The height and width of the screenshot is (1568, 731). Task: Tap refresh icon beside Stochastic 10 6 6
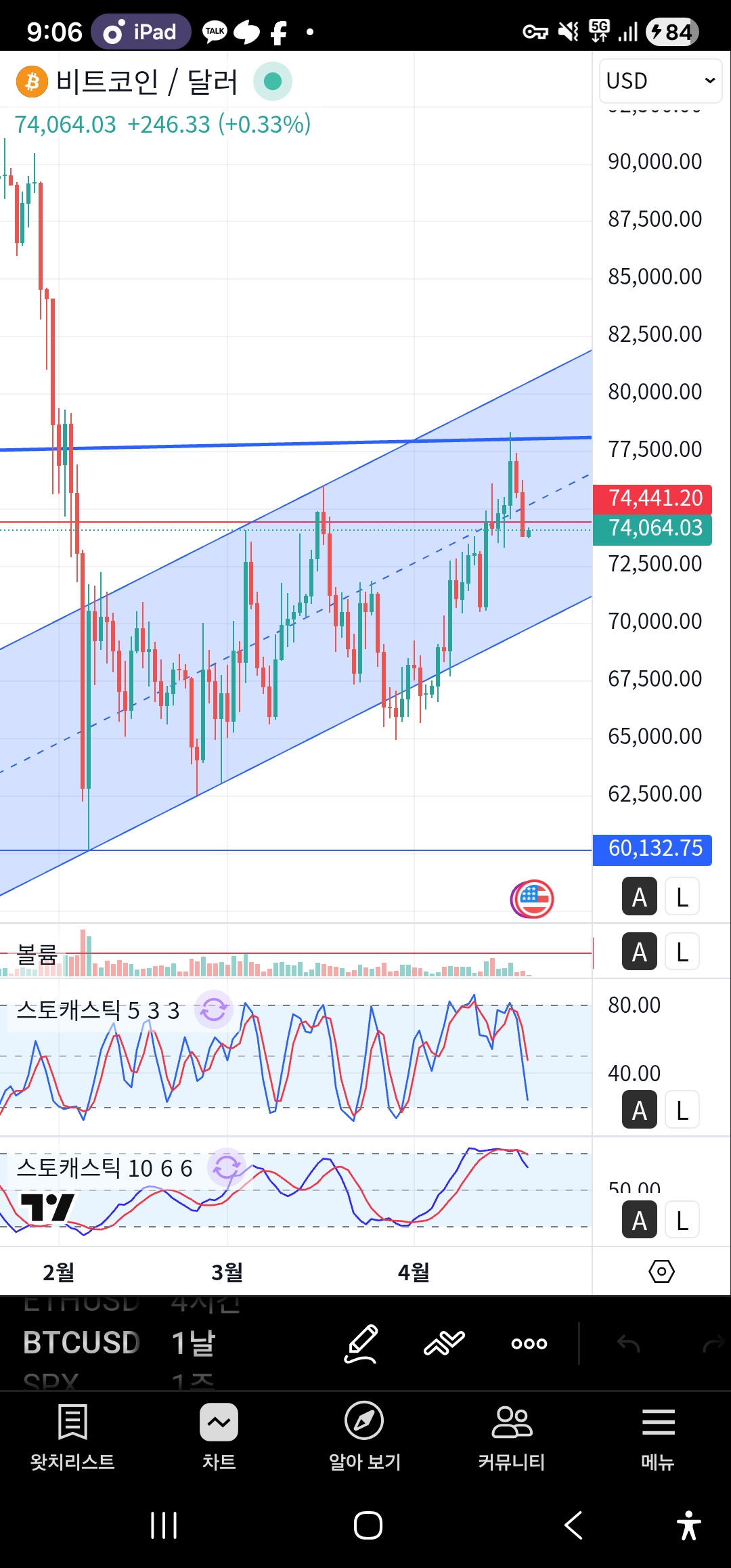(x=227, y=1167)
